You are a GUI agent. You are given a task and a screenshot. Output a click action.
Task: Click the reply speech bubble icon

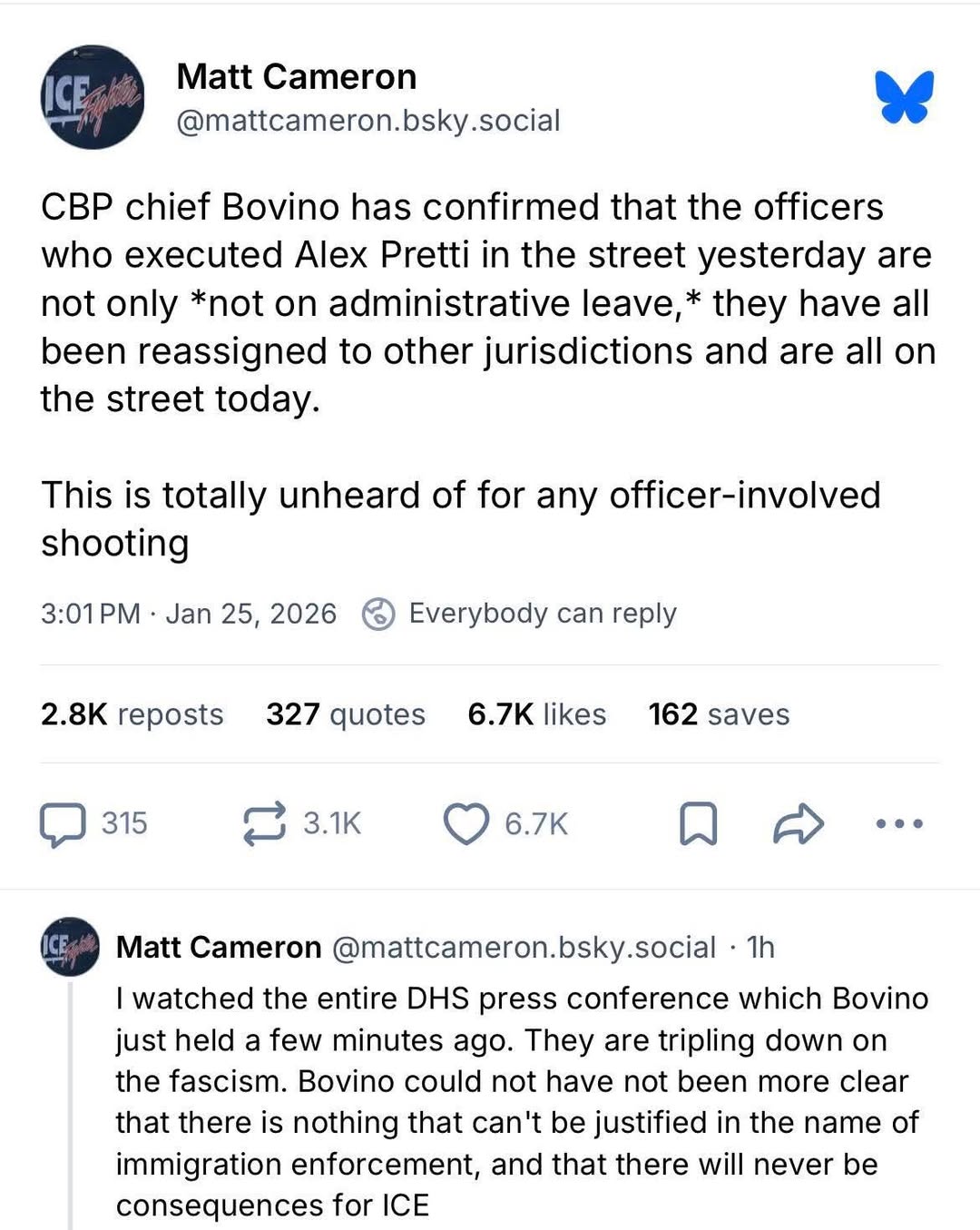(63, 824)
